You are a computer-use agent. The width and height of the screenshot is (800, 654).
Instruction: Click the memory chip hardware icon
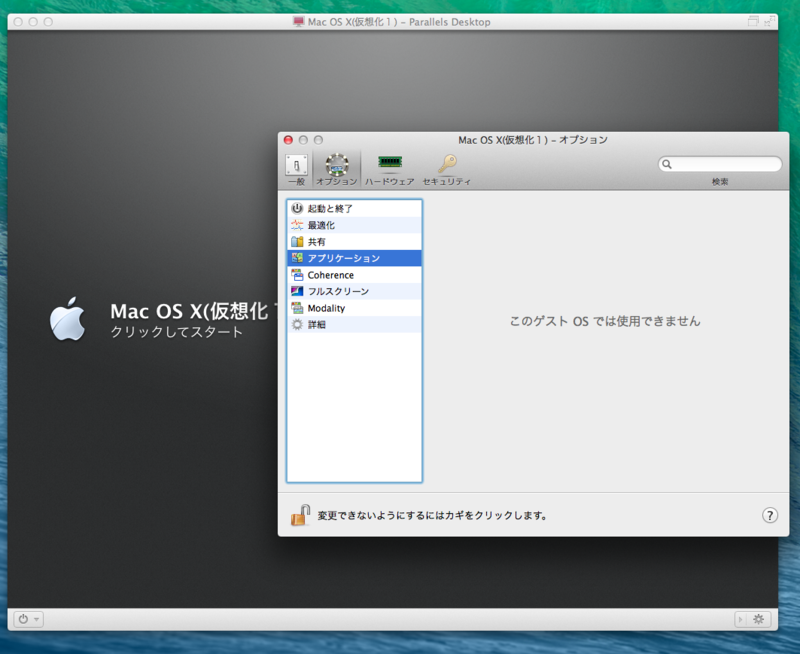point(390,162)
